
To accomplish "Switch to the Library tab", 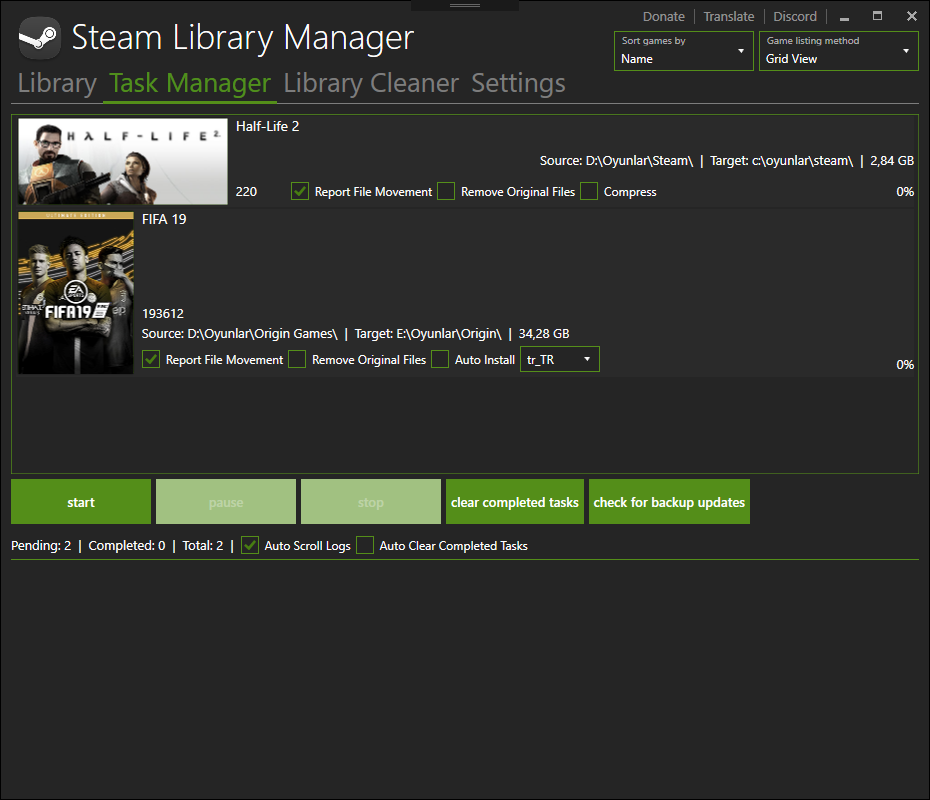I will pos(57,84).
